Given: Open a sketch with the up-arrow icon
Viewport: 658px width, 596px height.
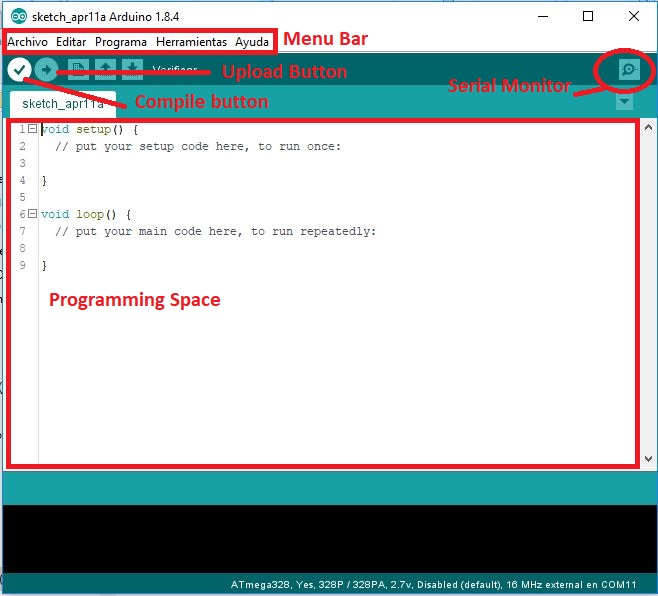Looking at the screenshot, I should point(105,69).
